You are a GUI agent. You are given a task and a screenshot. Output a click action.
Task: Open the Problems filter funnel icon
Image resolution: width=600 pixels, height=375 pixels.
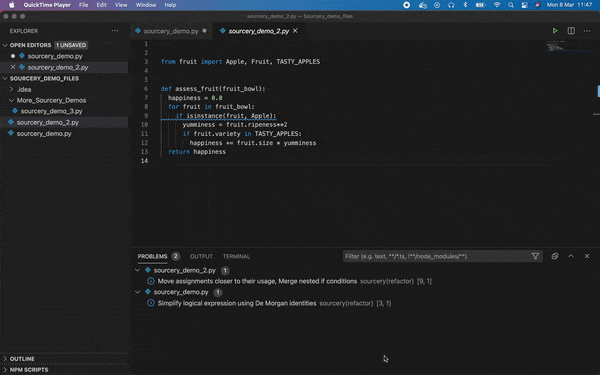tap(535, 256)
